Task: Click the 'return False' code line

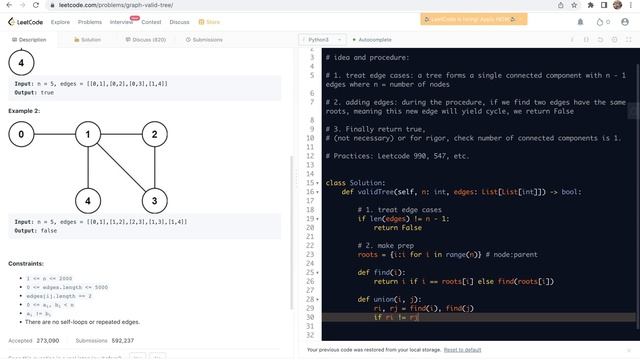Action: point(398,228)
